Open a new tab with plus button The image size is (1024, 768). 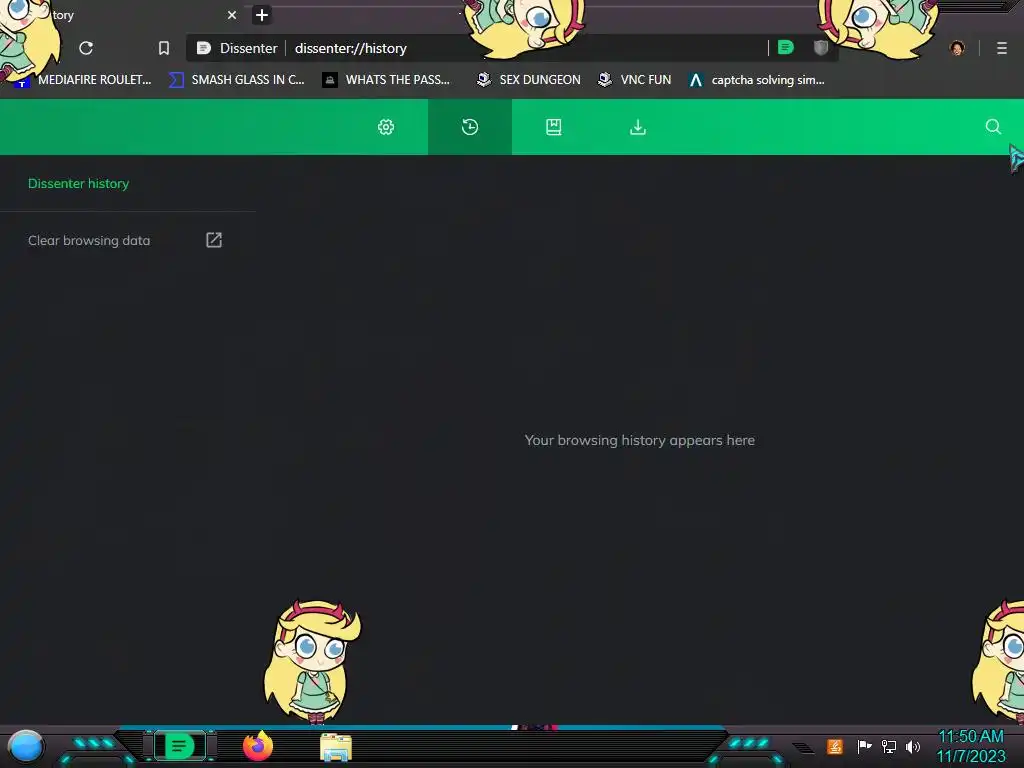262,15
